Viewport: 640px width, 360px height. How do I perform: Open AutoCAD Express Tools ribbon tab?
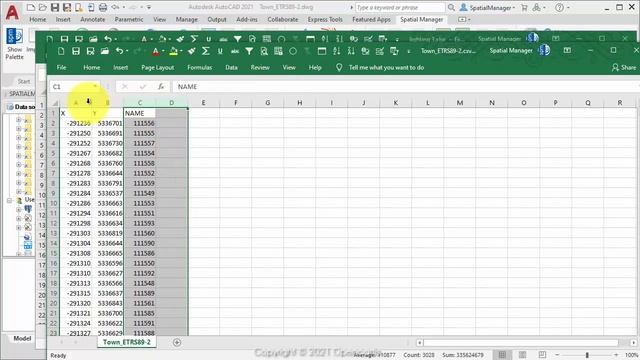(x=325, y=19)
